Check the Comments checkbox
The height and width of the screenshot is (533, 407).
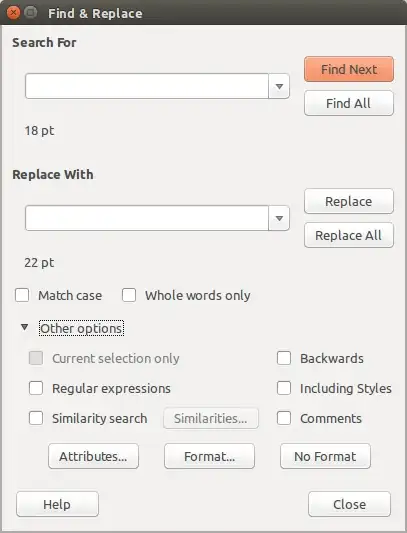click(x=284, y=418)
